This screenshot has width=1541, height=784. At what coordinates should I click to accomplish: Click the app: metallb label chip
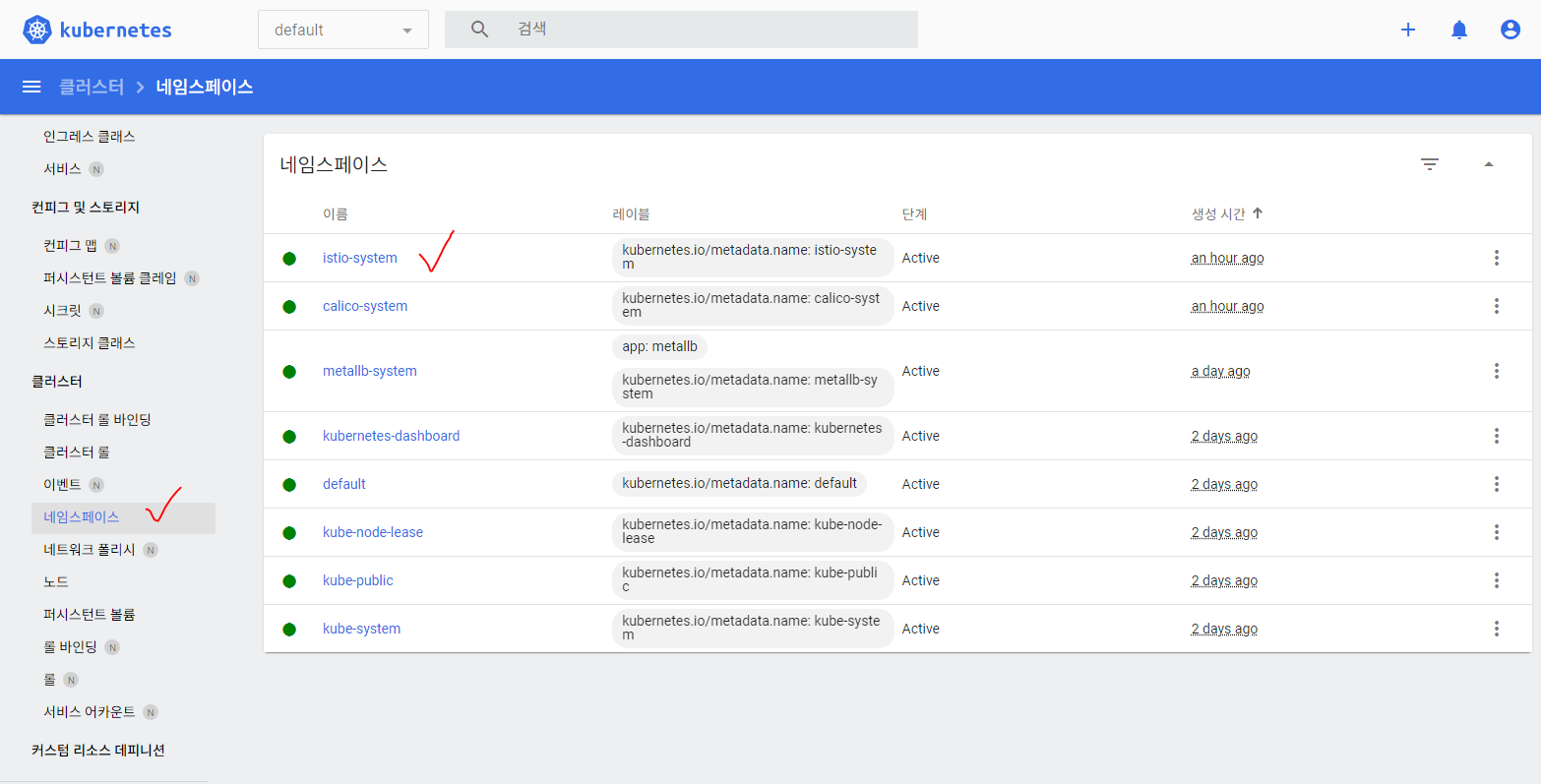(x=659, y=346)
